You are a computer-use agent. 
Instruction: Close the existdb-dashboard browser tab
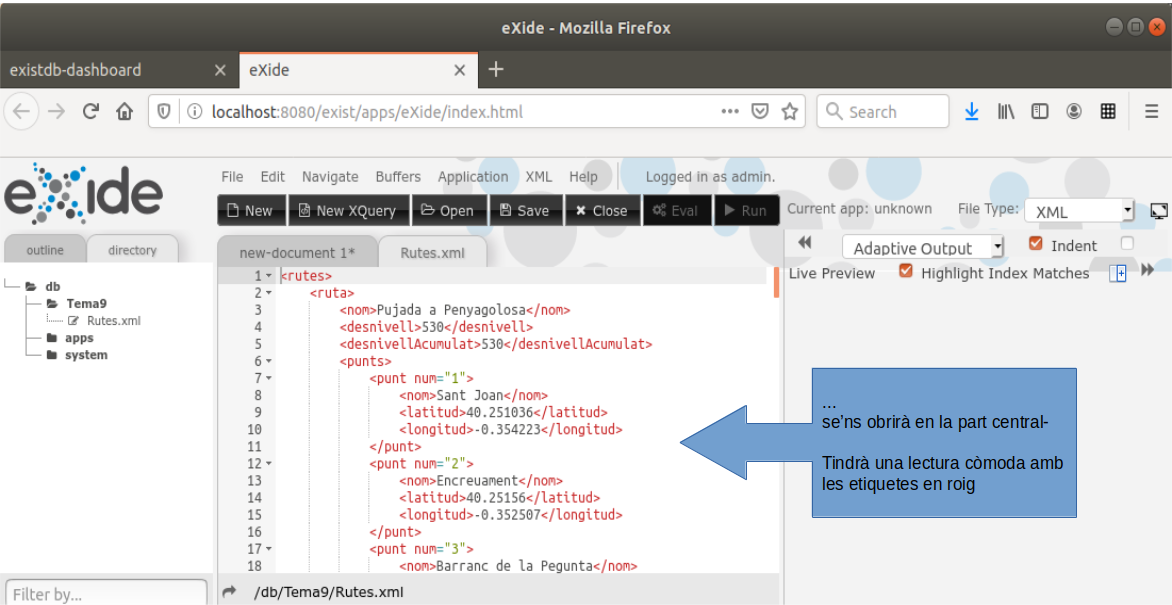tap(220, 70)
